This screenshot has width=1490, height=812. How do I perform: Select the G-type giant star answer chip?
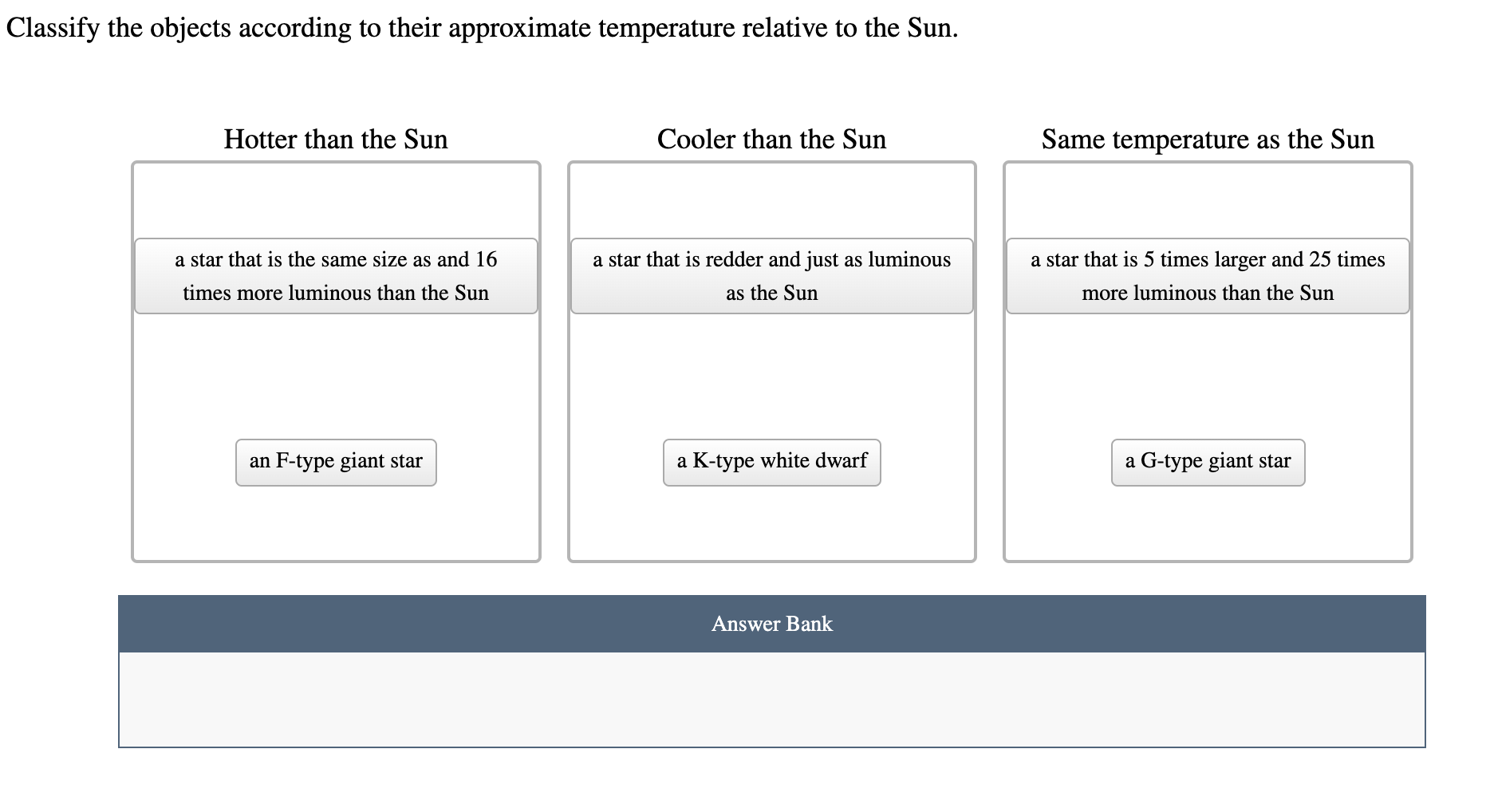tap(1207, 461)
